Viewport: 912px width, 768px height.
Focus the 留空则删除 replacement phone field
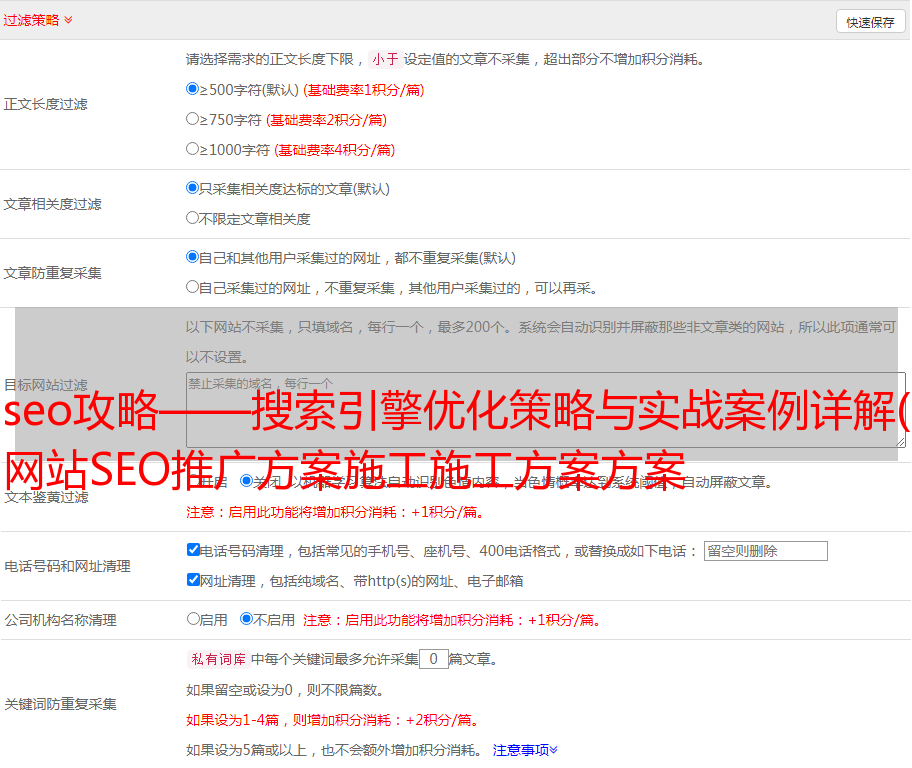click(765, 551)
